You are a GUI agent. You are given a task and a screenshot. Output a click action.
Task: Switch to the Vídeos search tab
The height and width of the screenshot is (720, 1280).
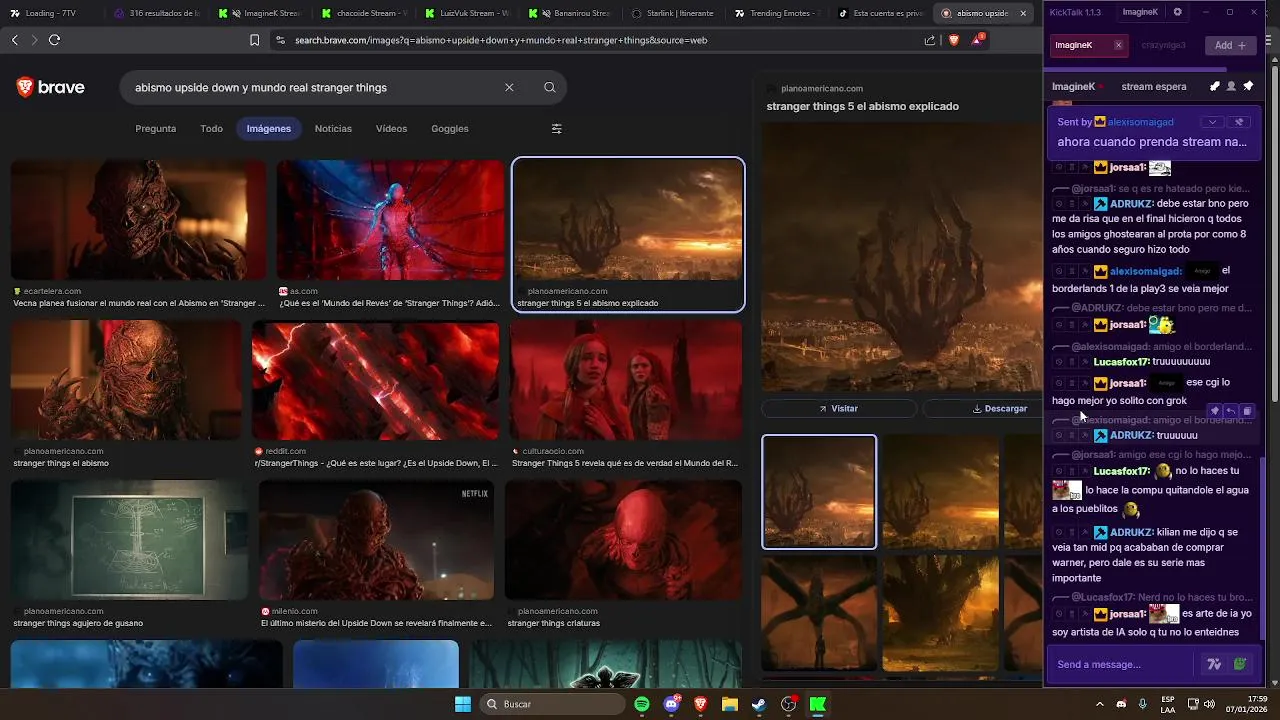(391, 128)
